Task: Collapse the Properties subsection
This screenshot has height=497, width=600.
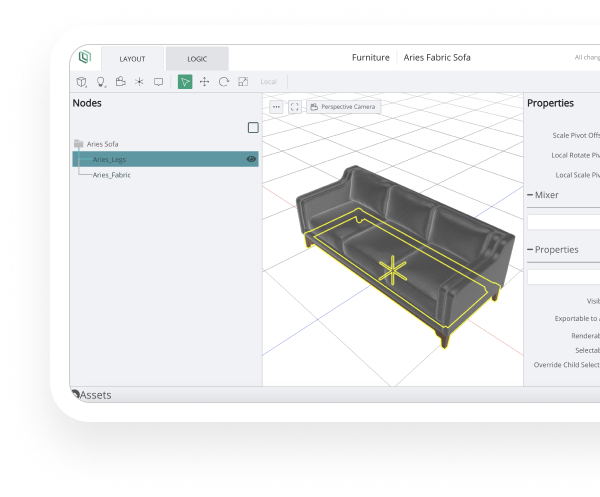Action: coord(531,250)
